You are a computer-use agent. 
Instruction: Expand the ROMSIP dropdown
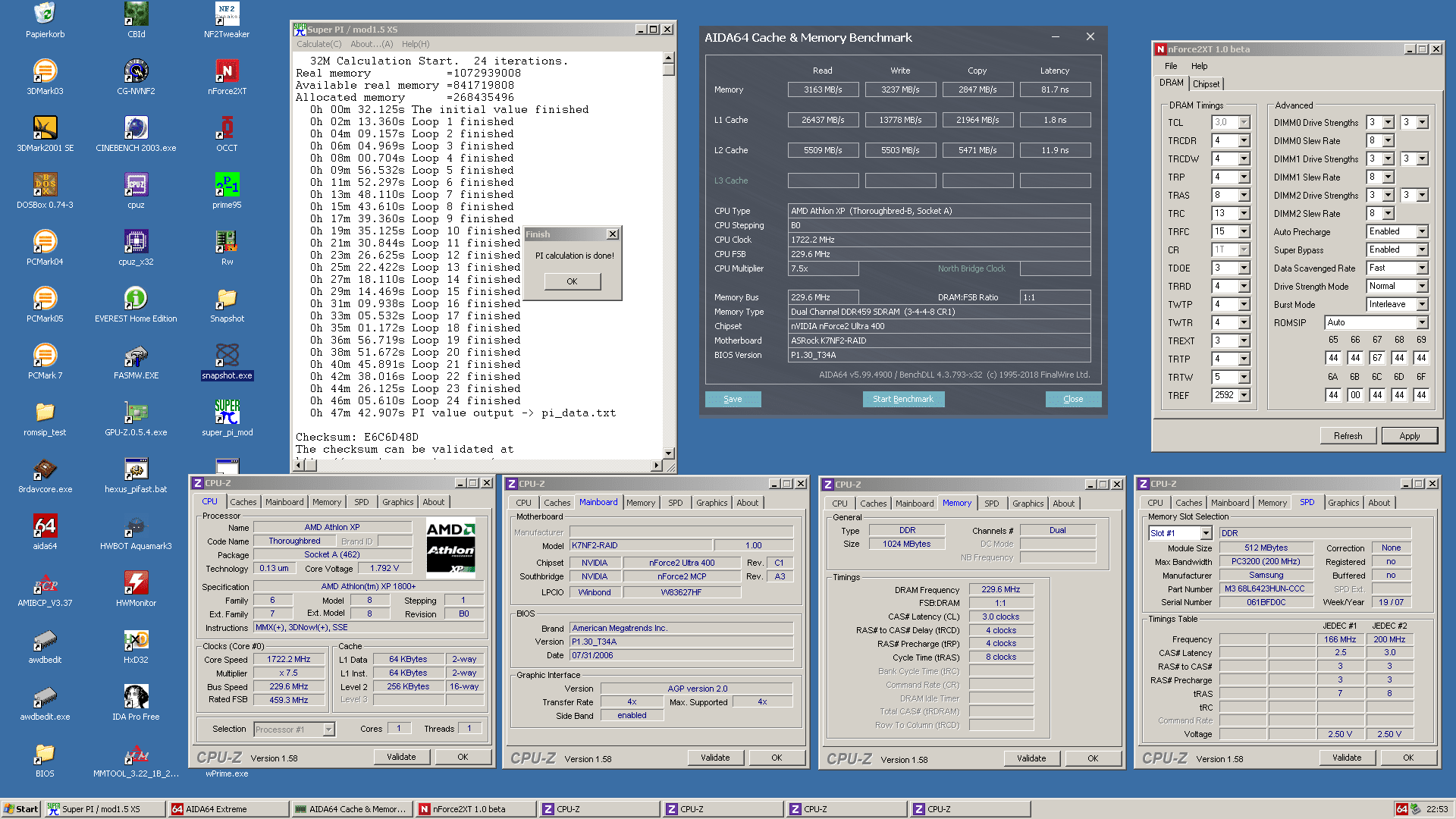(x=1422, y=322)
